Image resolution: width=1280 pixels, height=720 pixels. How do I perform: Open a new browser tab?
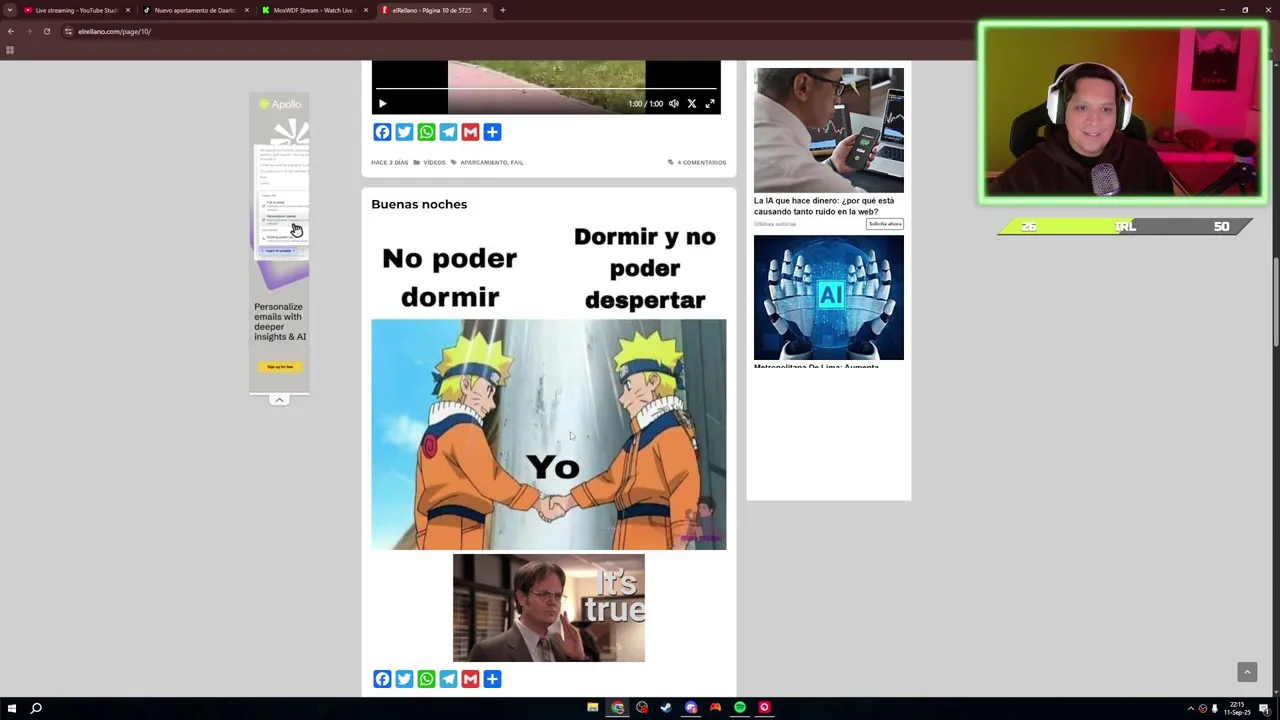pyautogui.click(x=503, y=10)
